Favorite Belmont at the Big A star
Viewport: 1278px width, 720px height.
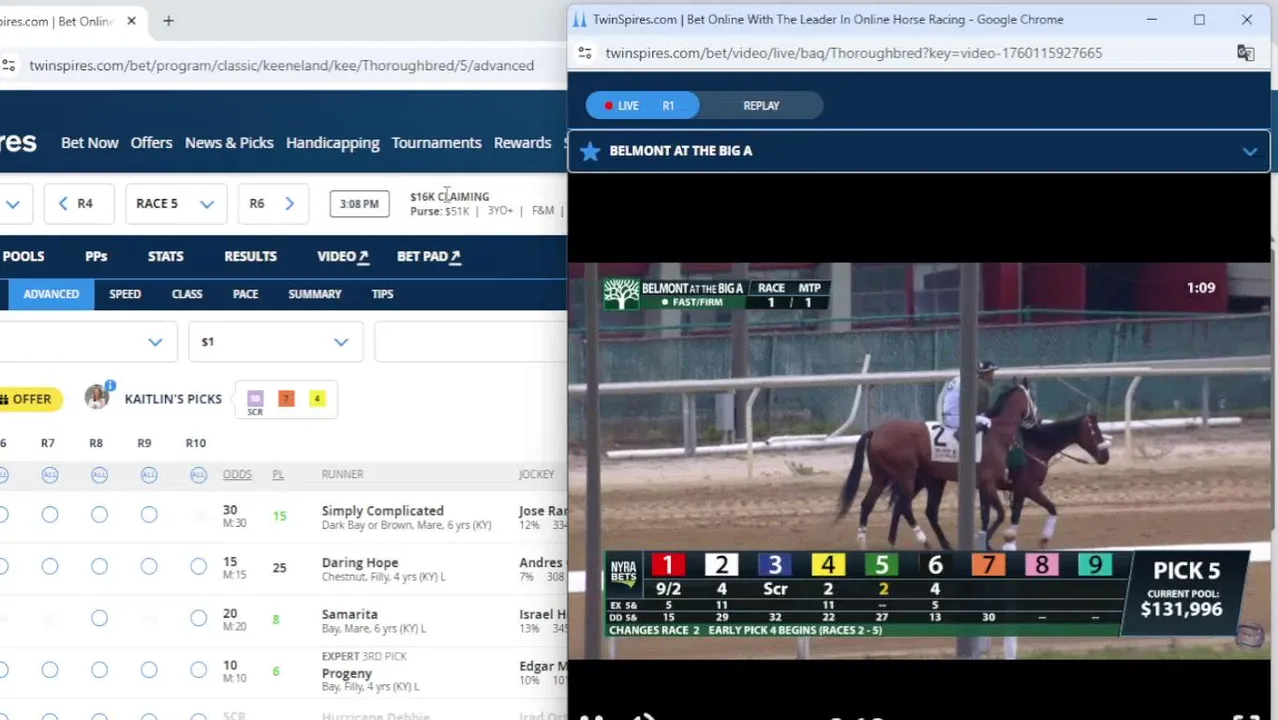point(590,150)
